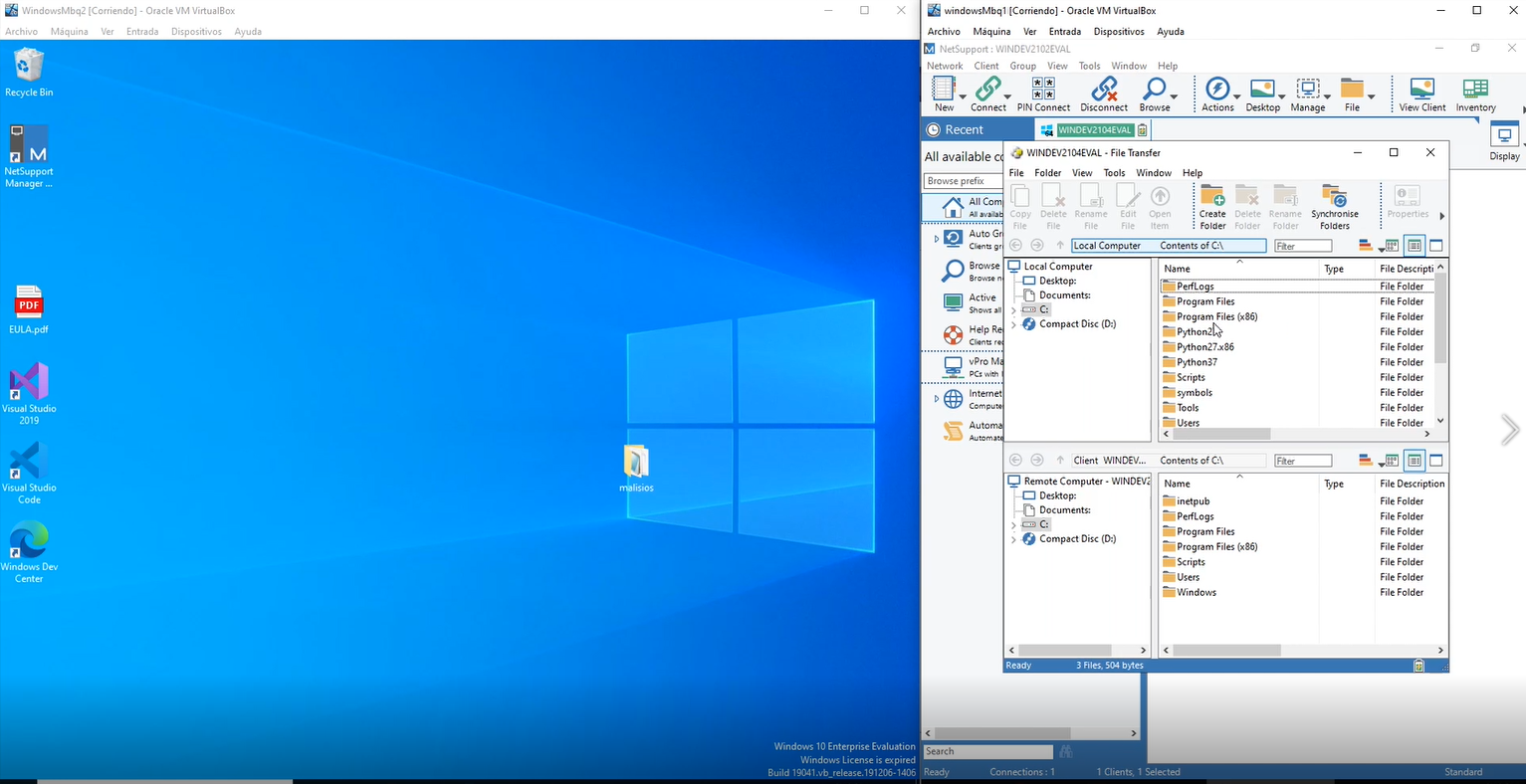This screenshot has width=1526, height=784.
Task: Click the Browse prefix input field
Action: pos(964,181)
